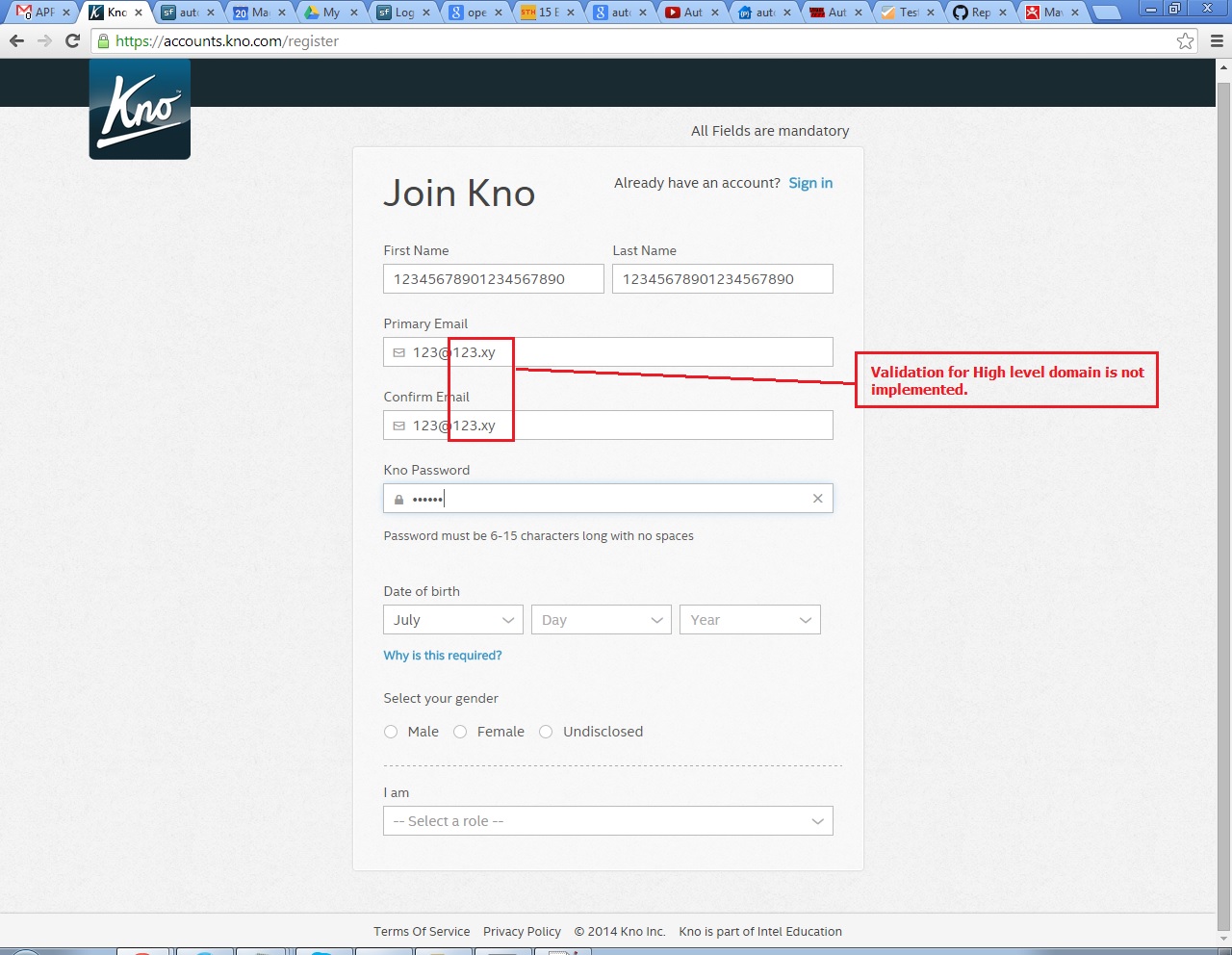Open the Day dropdown for date of birth
The image size is (1232, 955).
[602, 620]
